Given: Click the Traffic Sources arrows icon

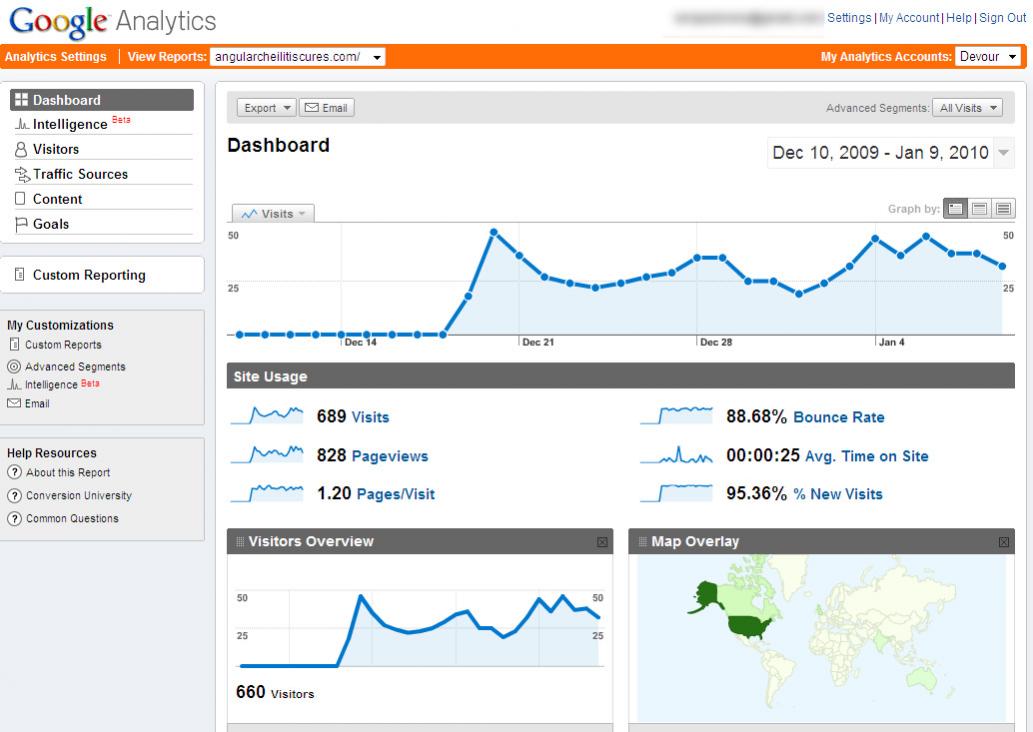Looking at the screenshot, I should pos(22,175).
